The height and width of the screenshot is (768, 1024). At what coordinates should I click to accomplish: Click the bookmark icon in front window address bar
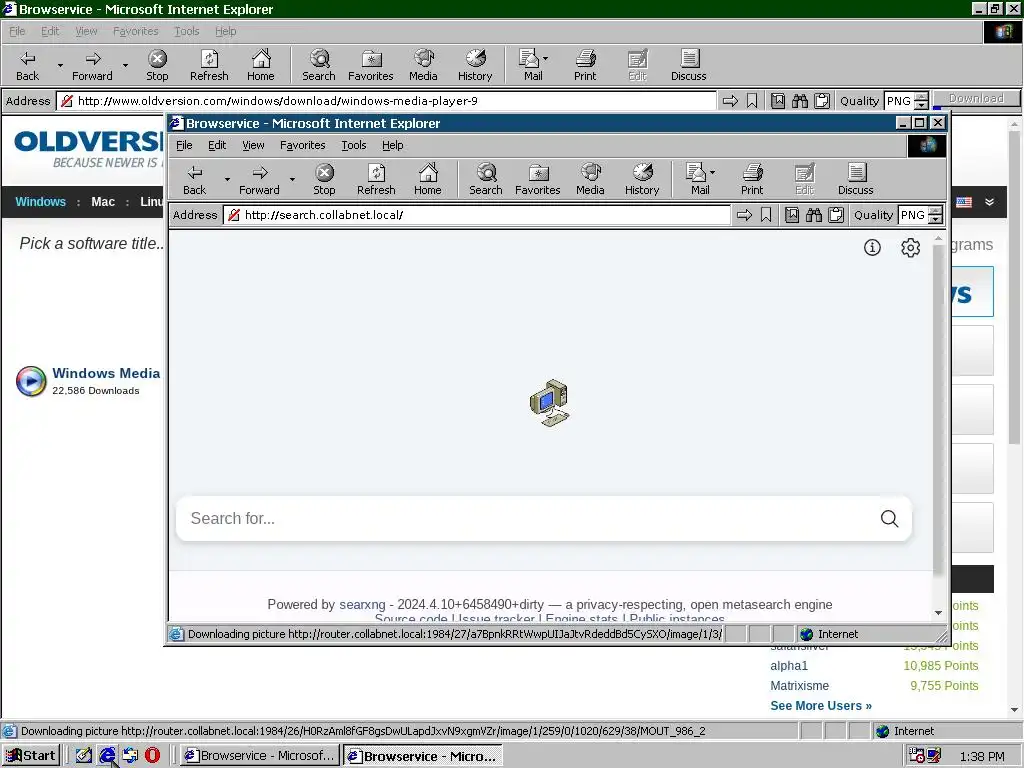[766, 215]
